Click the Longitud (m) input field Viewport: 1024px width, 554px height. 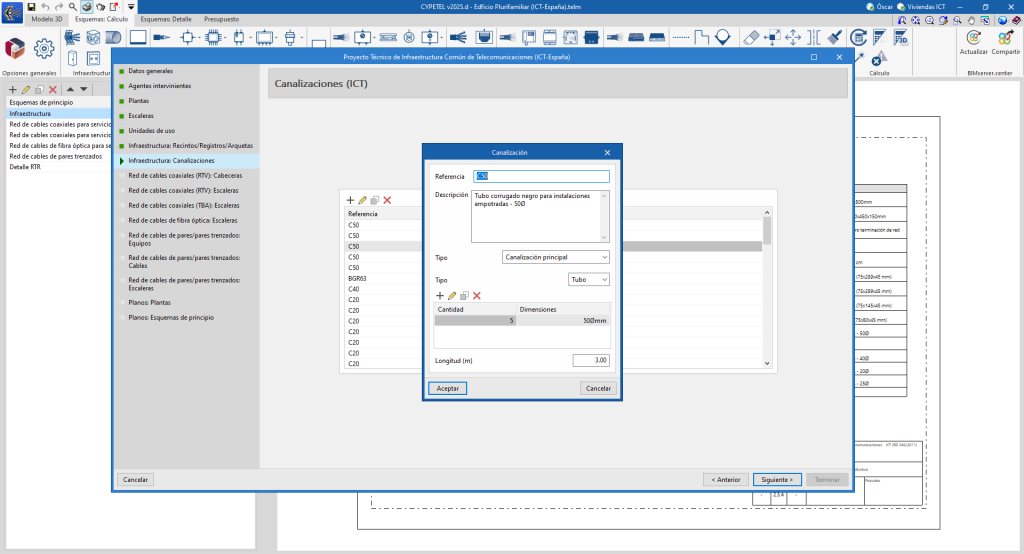[x=590, y=361]
